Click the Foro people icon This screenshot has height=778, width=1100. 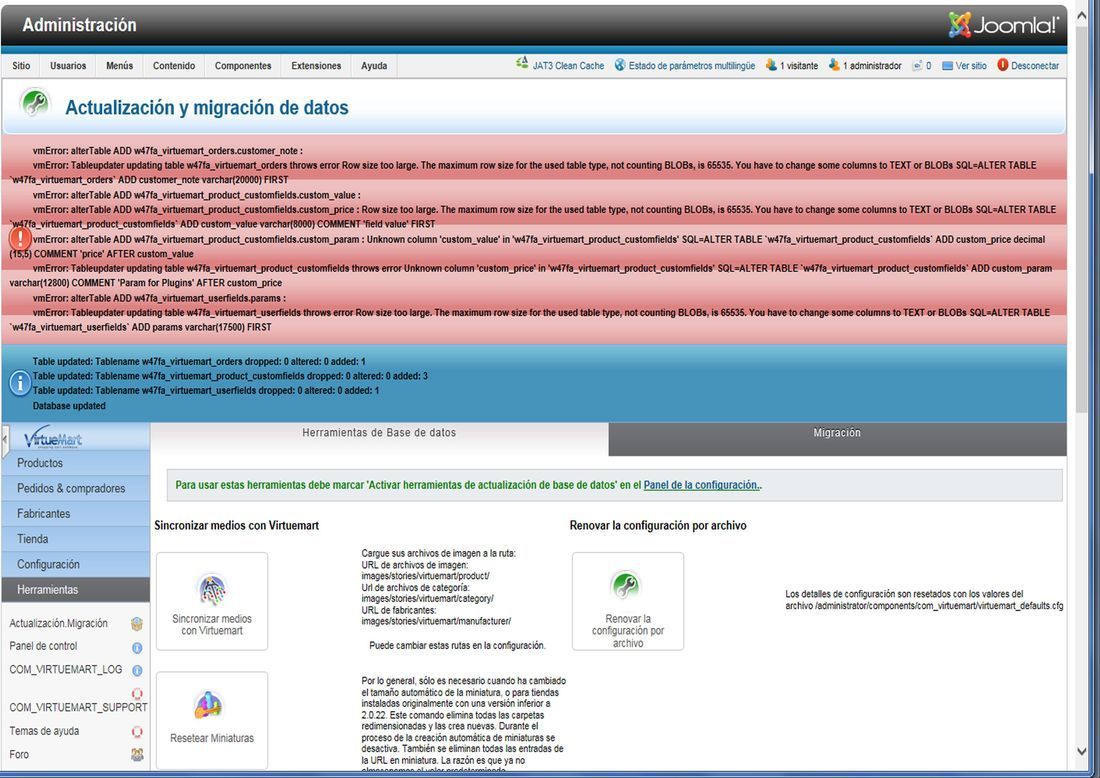137,755
